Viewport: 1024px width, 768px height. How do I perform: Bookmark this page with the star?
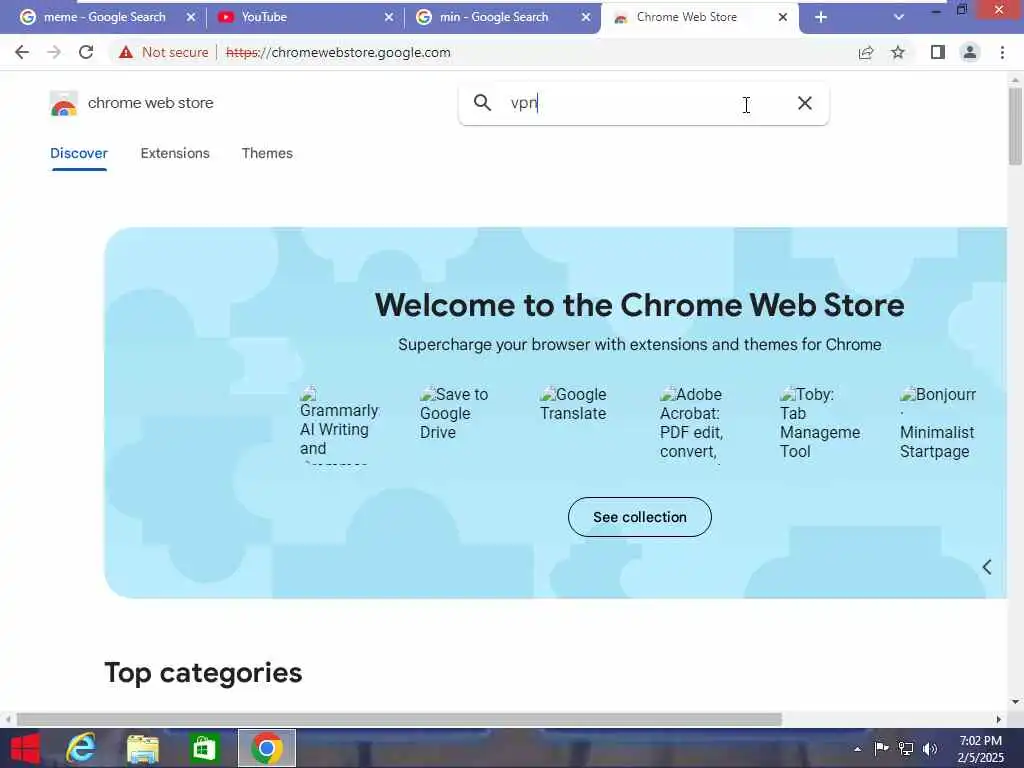(898, 52)
